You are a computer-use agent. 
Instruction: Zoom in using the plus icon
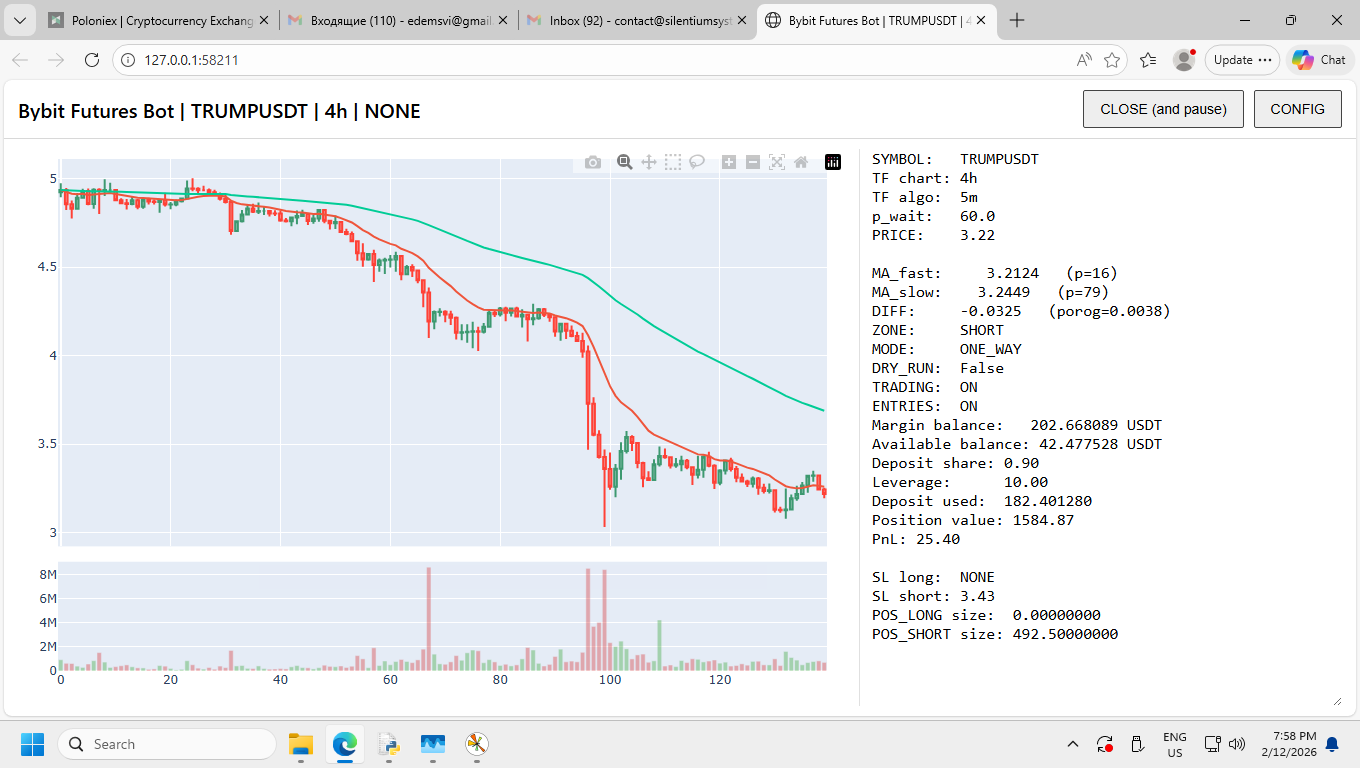729,162
